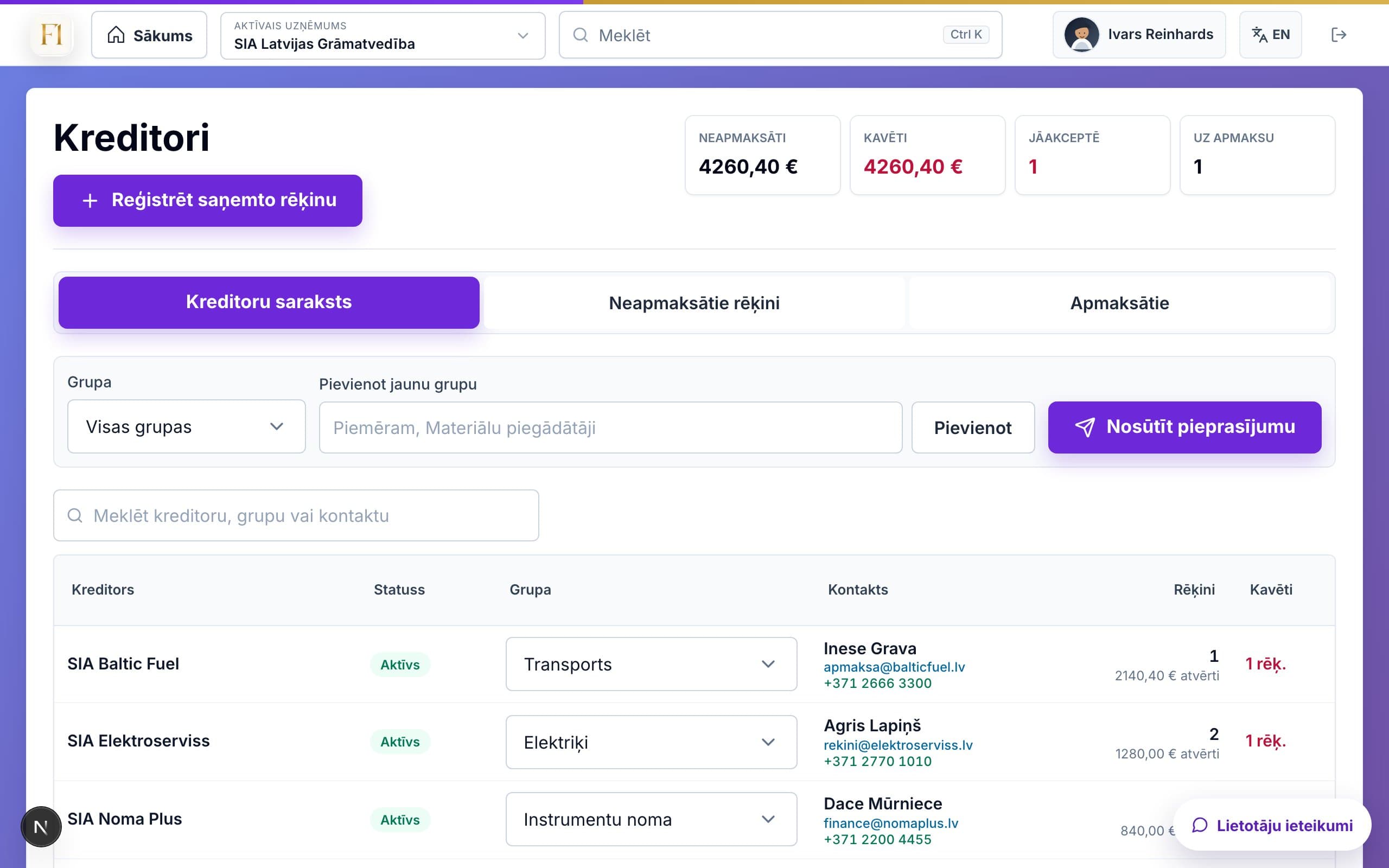Click the new group name input field
This screenshot has width=1389, height=868.
pos(611,427)
